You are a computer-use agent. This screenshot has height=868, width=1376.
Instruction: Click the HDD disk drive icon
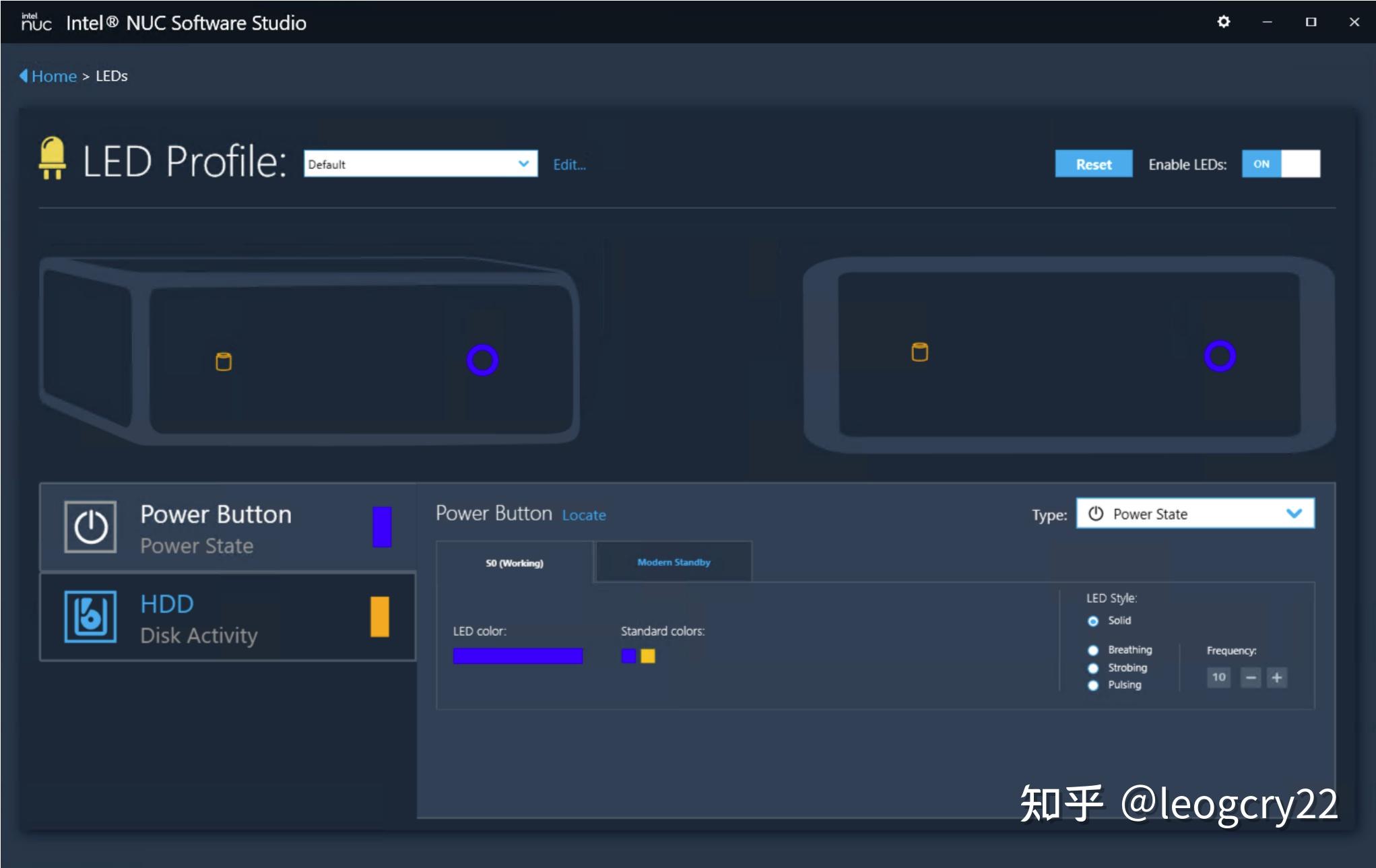coord(90,616)
